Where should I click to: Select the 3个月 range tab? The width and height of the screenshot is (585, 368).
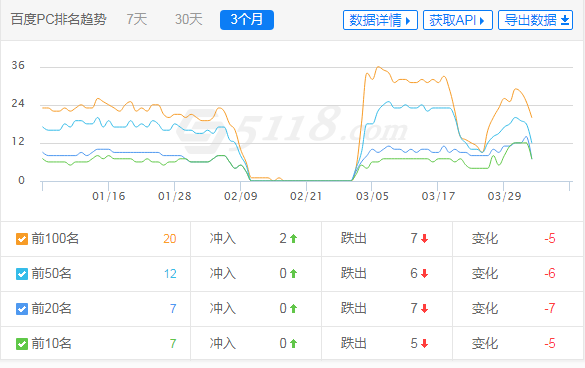(x=247, y=20)
